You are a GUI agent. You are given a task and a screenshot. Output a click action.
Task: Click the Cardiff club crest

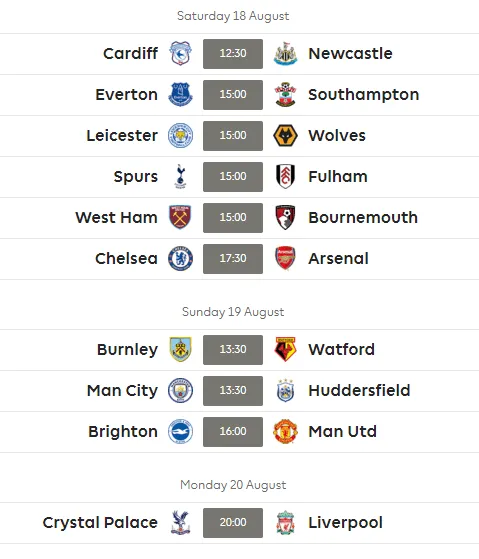tap(180, 53)
